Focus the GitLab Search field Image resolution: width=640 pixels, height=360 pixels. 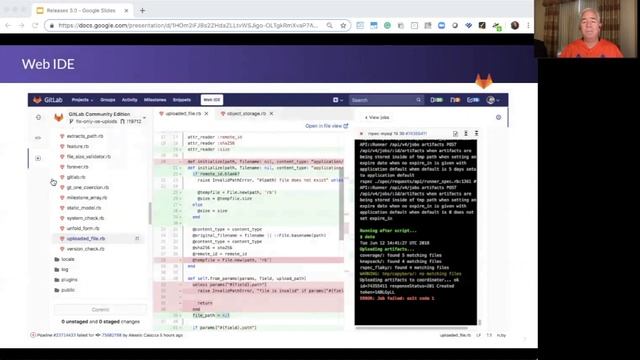click(386, 100)
